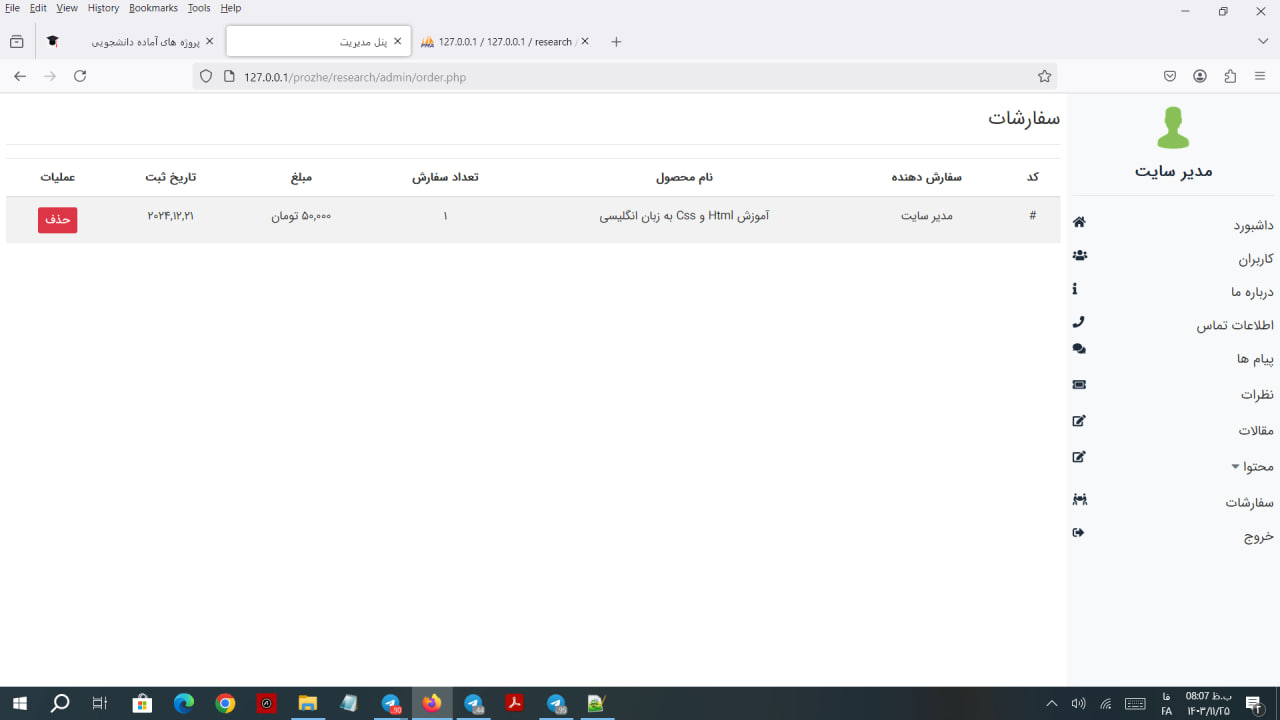Click the phone icon beside اطلاعات تماس
This screenshot has height=720, width=1280.
[x=1078, y=322]
